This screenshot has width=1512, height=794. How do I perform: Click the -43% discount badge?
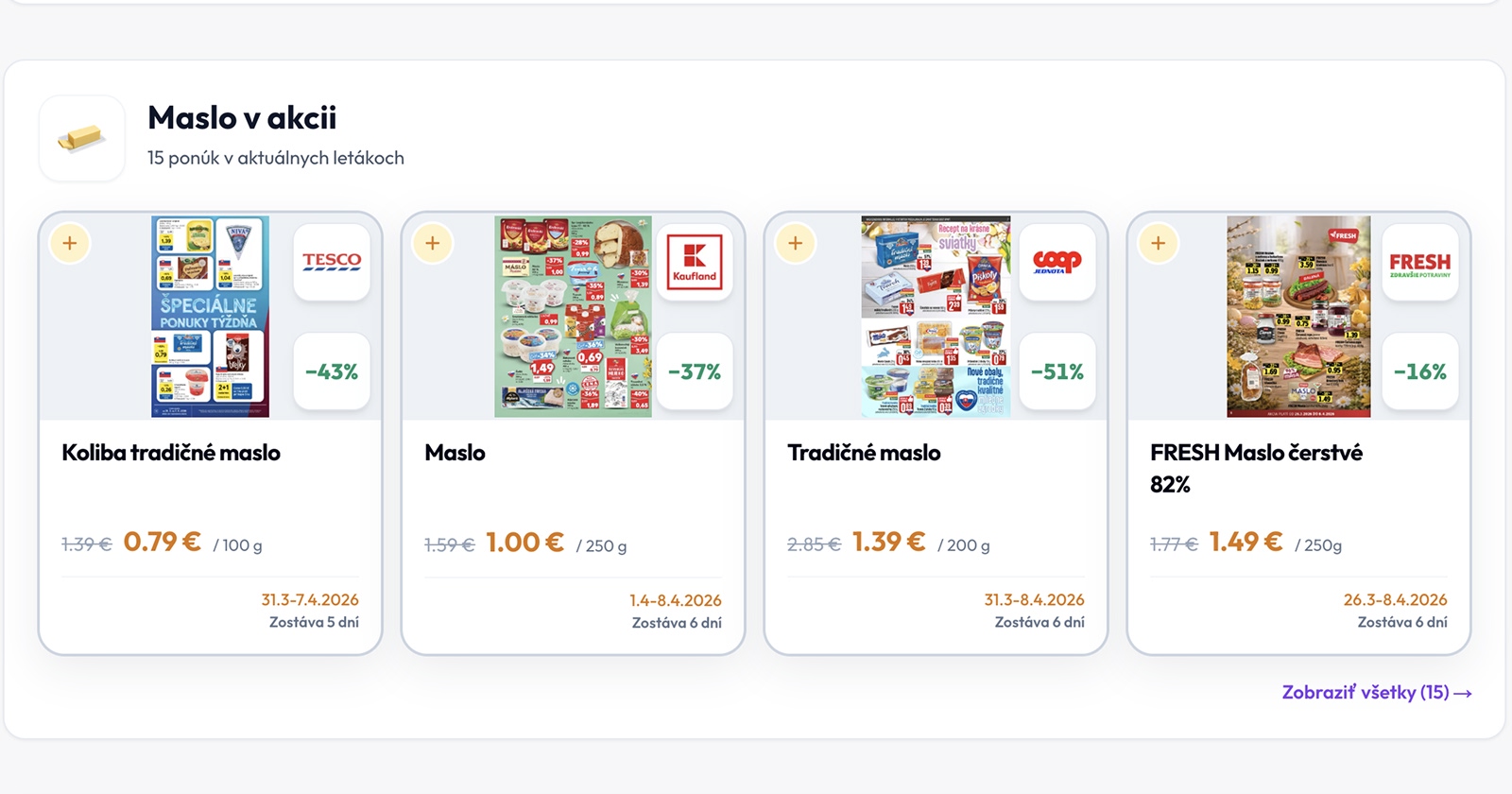pyautogui.click(x=332, y=371)
